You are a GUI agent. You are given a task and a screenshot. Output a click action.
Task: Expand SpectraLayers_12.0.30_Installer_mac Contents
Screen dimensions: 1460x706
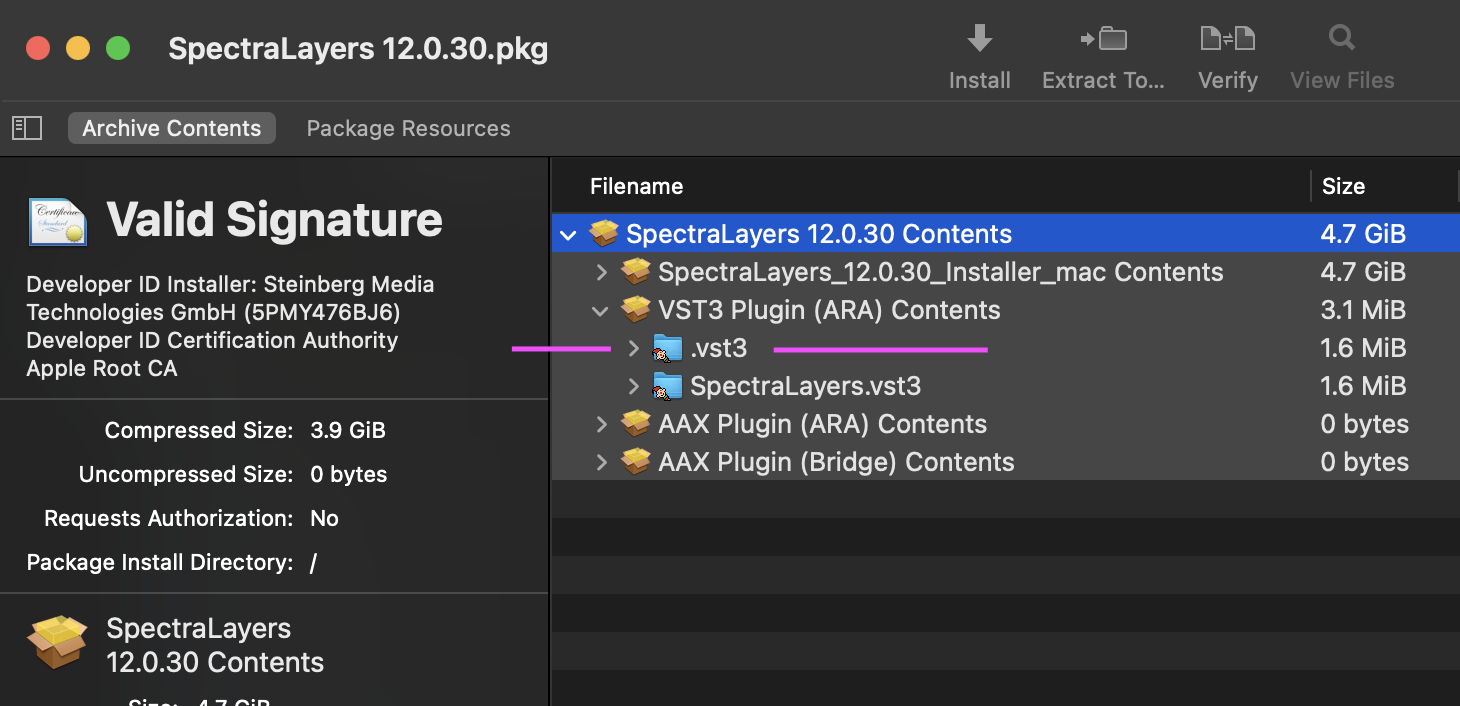(601, 272)
